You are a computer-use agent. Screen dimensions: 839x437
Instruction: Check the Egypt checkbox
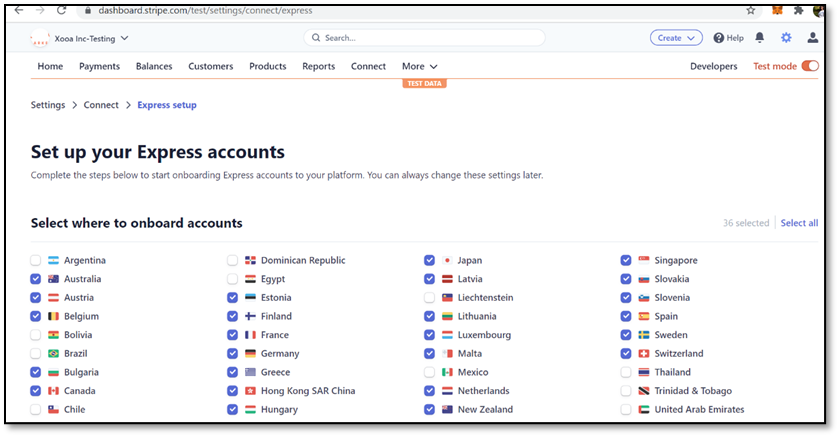click(232, 279)
